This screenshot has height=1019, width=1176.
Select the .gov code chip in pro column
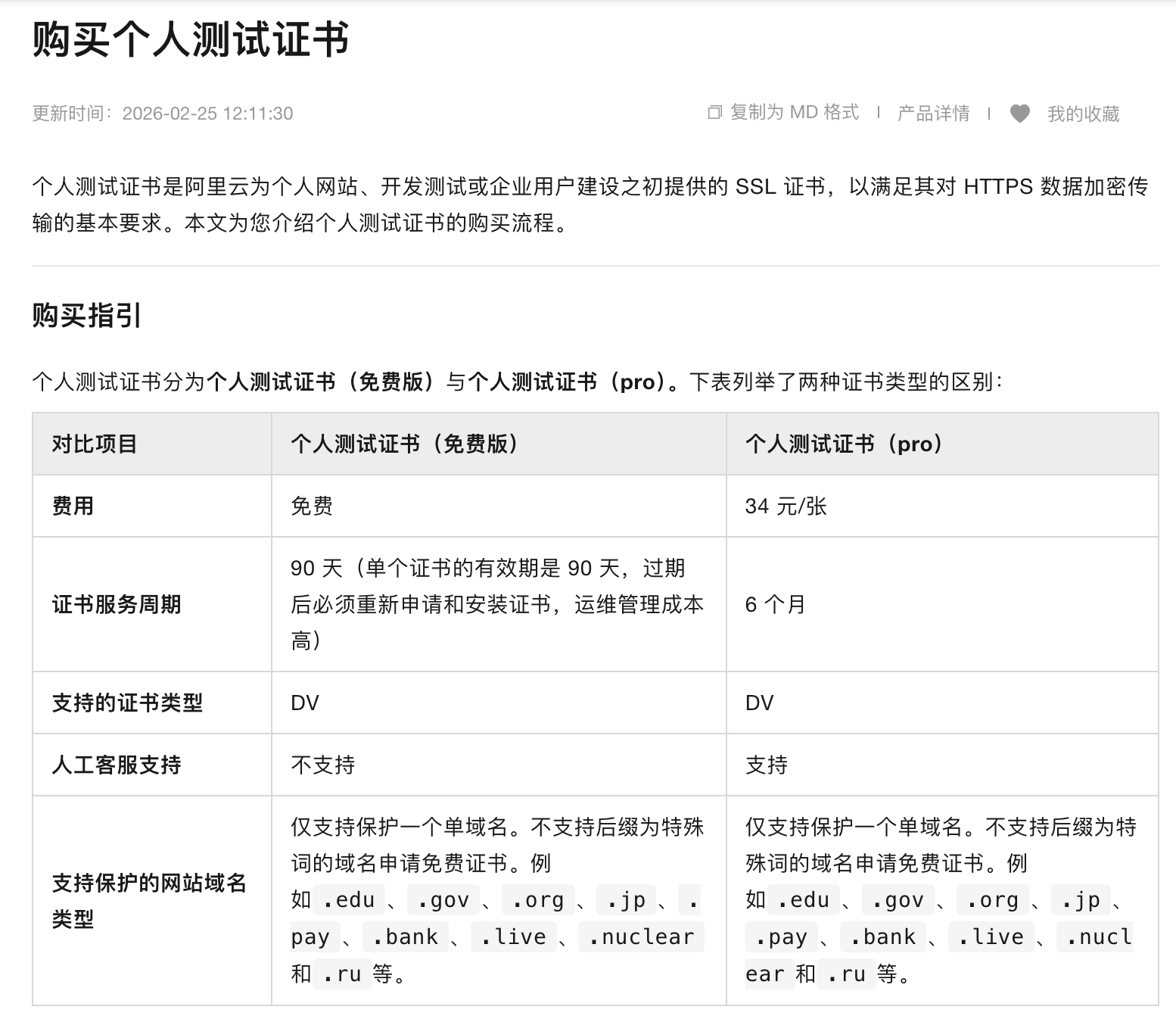pyautogui.click(x=897, y=900)
